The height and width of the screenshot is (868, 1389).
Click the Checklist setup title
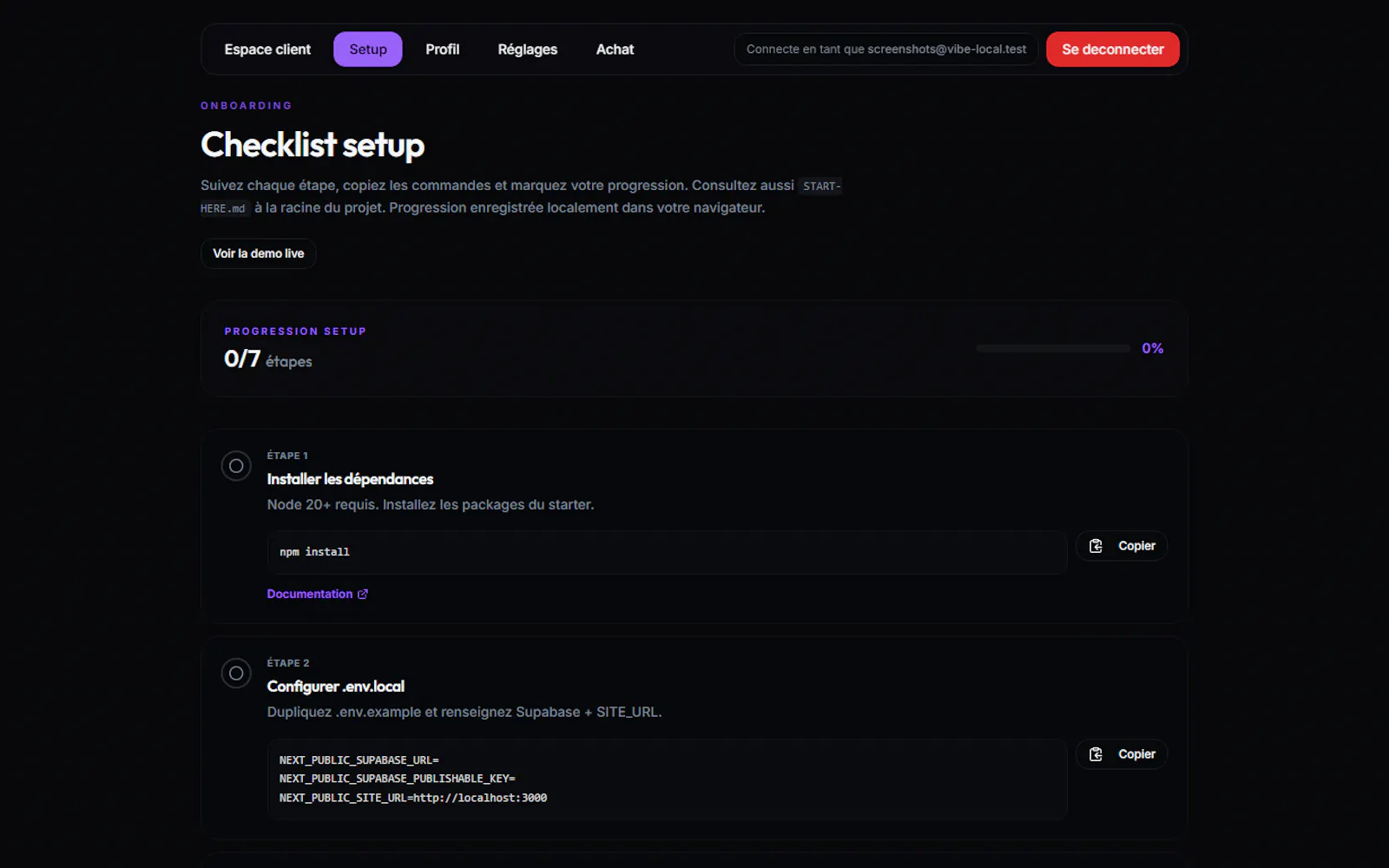pos(313,145)
